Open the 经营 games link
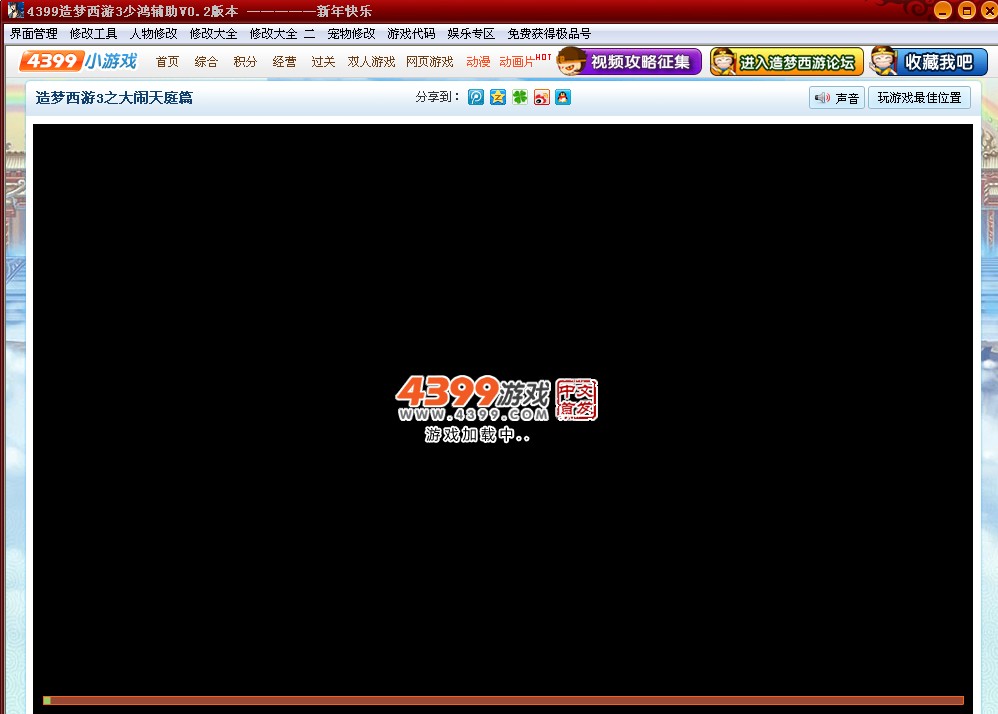Screen dimensions: 998x714 pyautogui.click(x=284, y=62)
